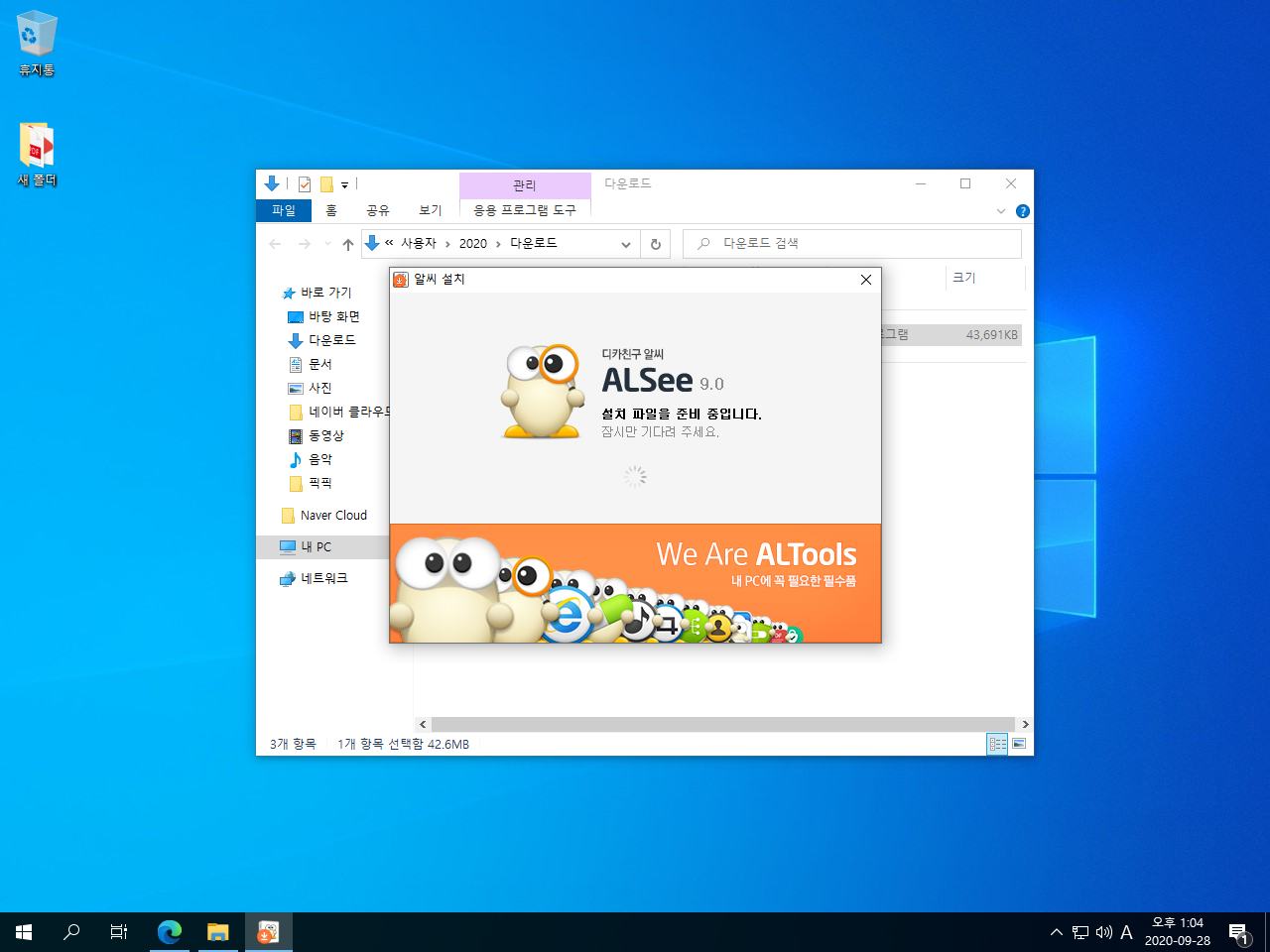
Task: Click the We Are ALTools banner
Action: coord(635,583)
